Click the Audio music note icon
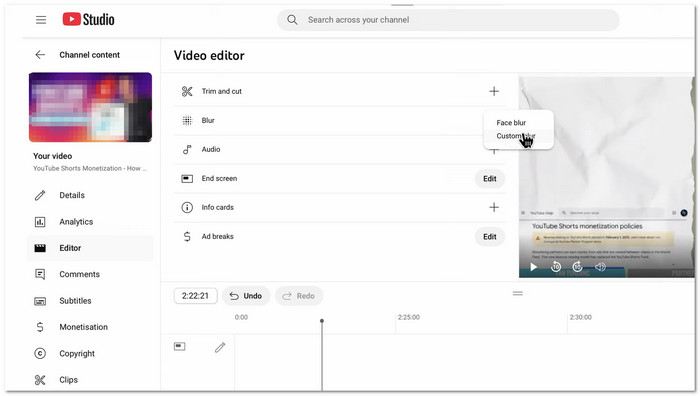The image size is (700, 396). point(187,150)
